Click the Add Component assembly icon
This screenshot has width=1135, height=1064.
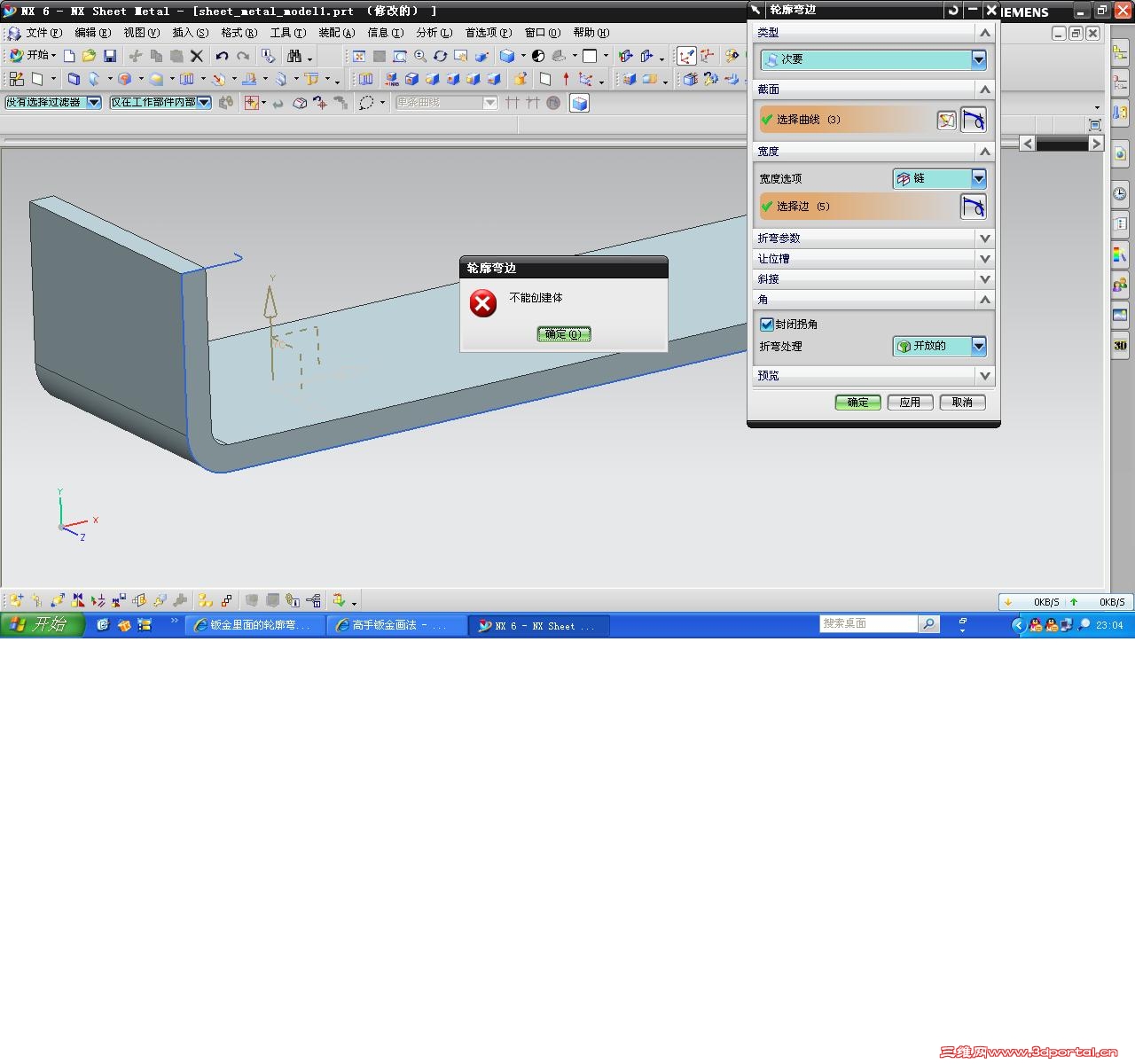click(16, 600)
